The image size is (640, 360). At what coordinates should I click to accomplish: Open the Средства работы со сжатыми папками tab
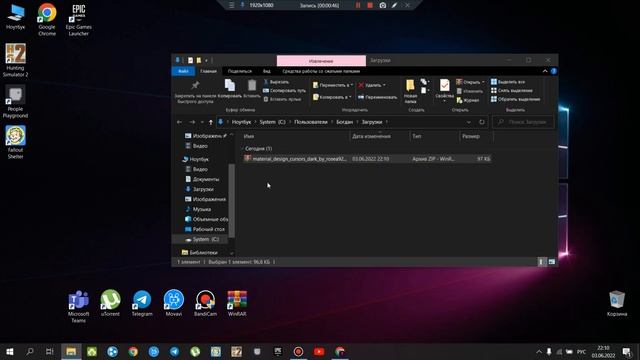click(x=321, y=71)
